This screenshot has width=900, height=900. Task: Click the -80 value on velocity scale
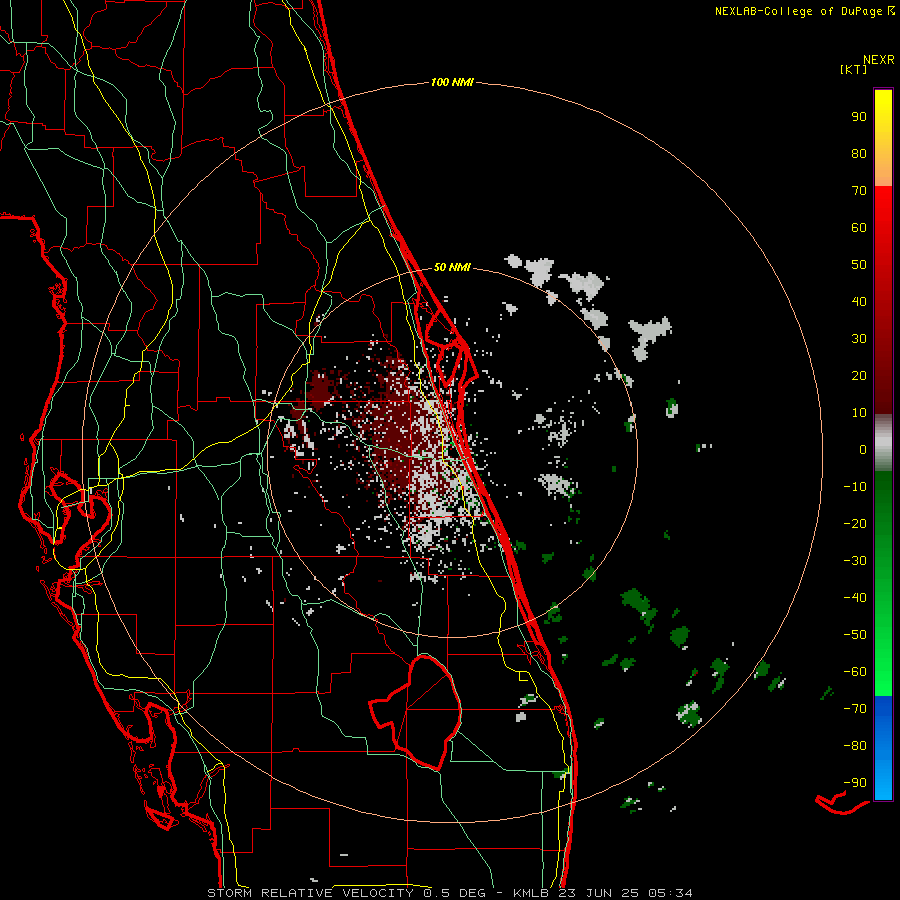coord(855,746)
